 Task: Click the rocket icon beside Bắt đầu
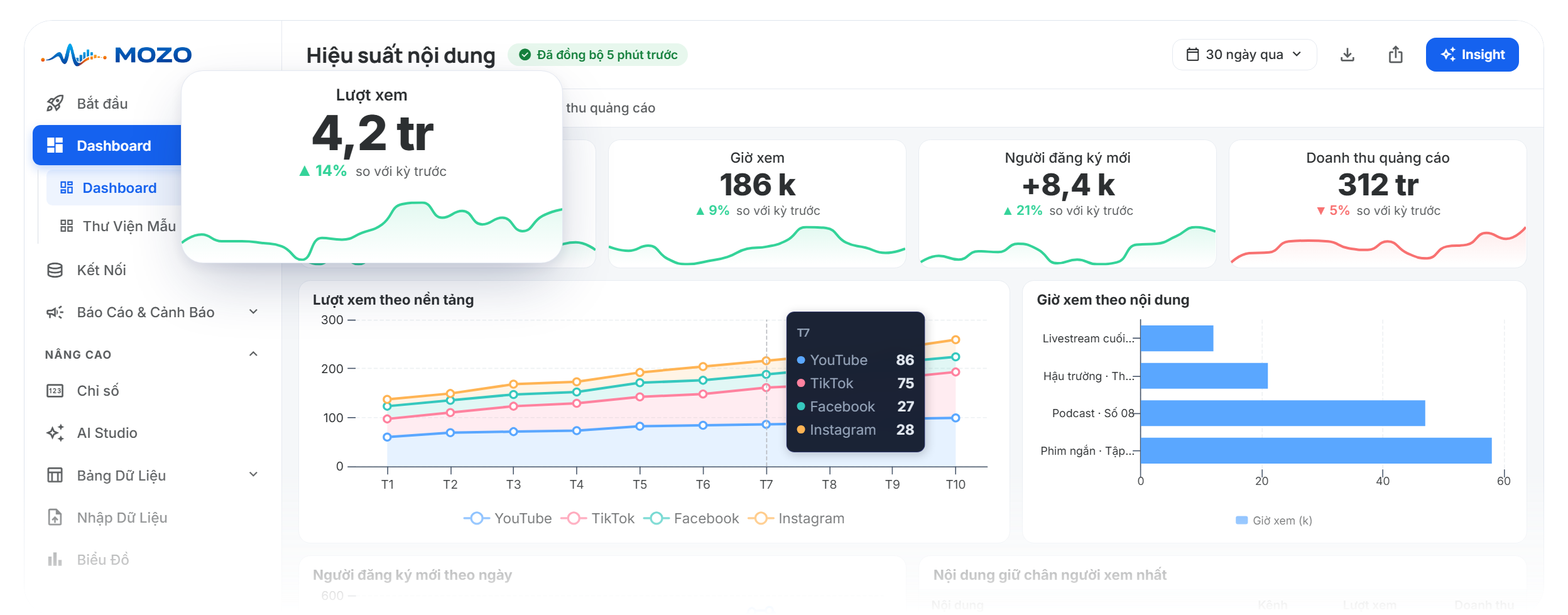[55, 104]
